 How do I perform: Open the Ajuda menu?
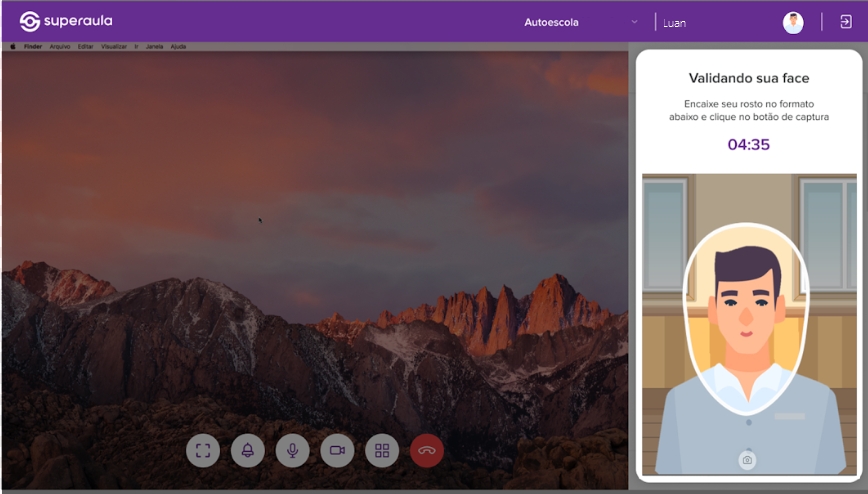click(x=178, y=46)
